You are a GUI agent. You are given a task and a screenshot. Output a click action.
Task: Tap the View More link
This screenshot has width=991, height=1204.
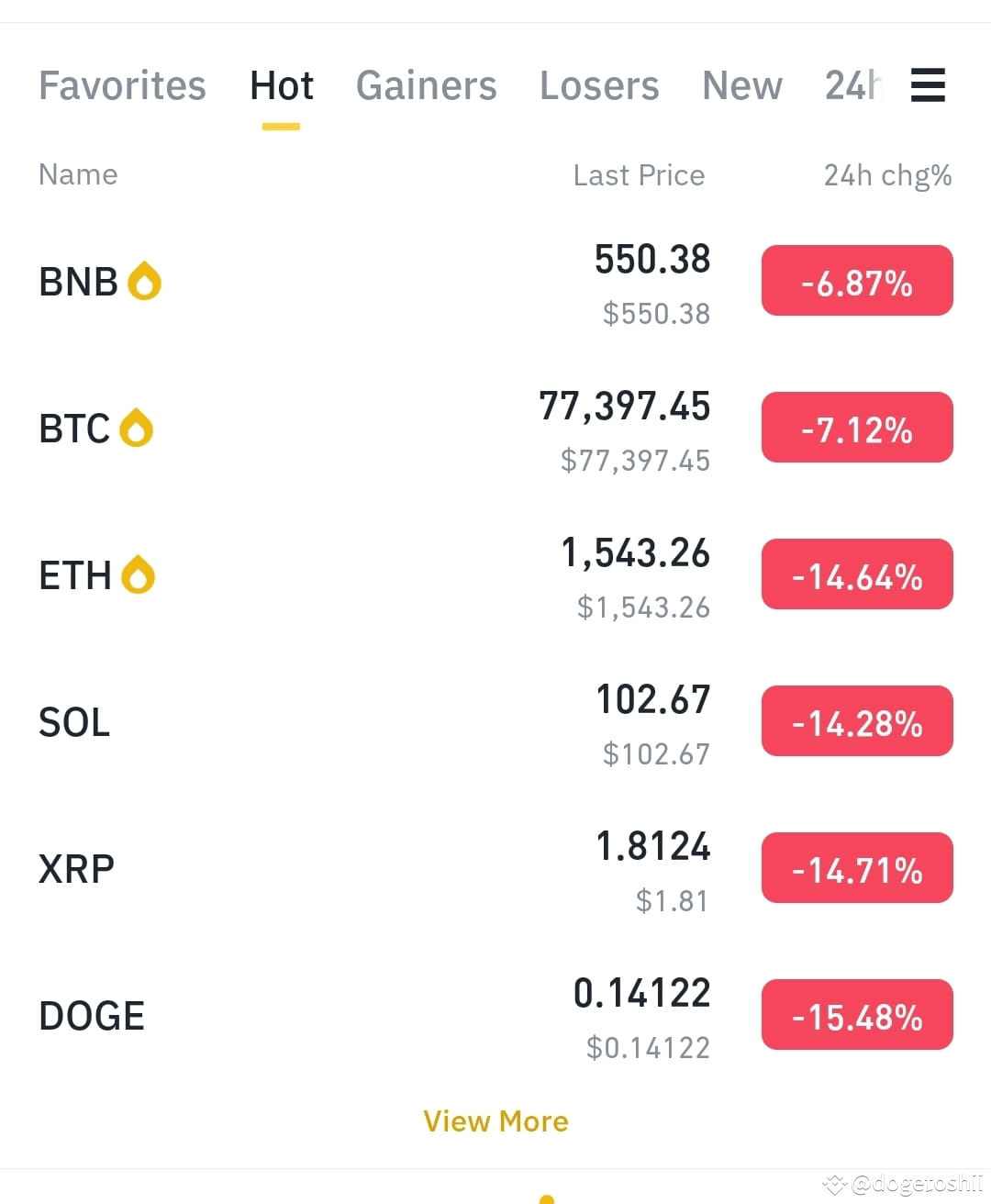pyautogui.click(x=495, y=1121)
